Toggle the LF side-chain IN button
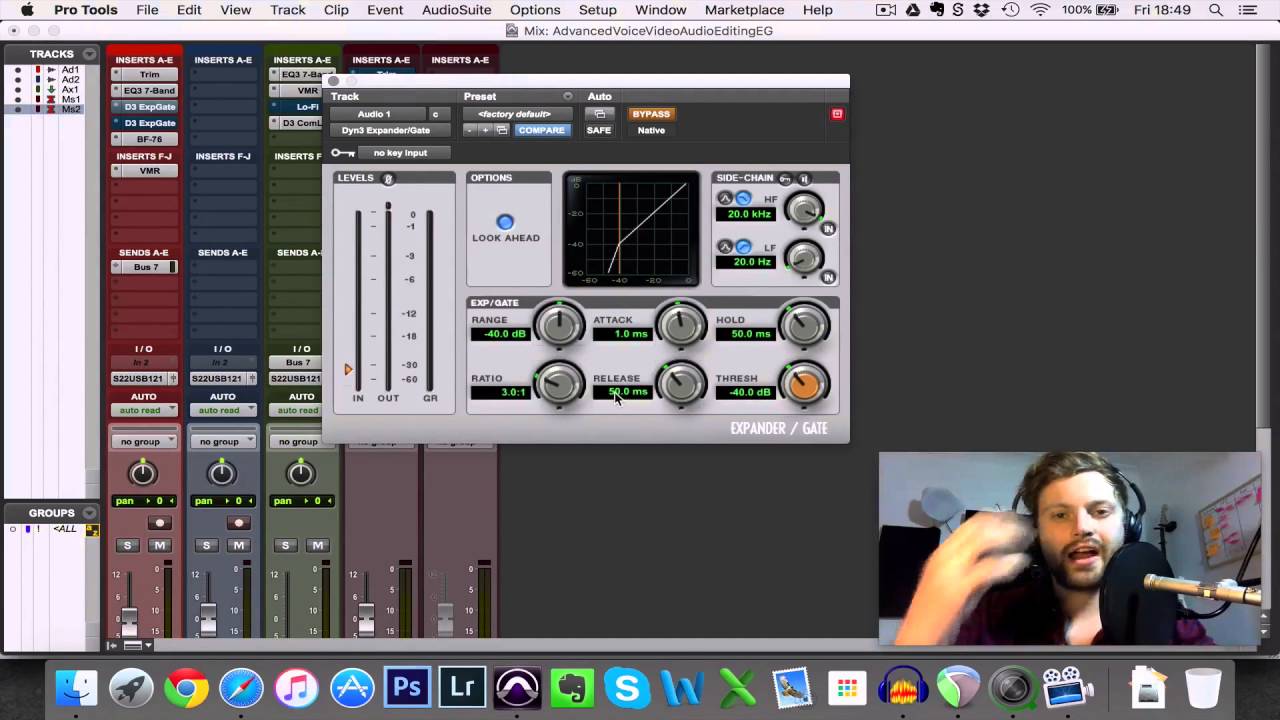The width and height of the screenshot is (1280, 720). tap(828, 277)
